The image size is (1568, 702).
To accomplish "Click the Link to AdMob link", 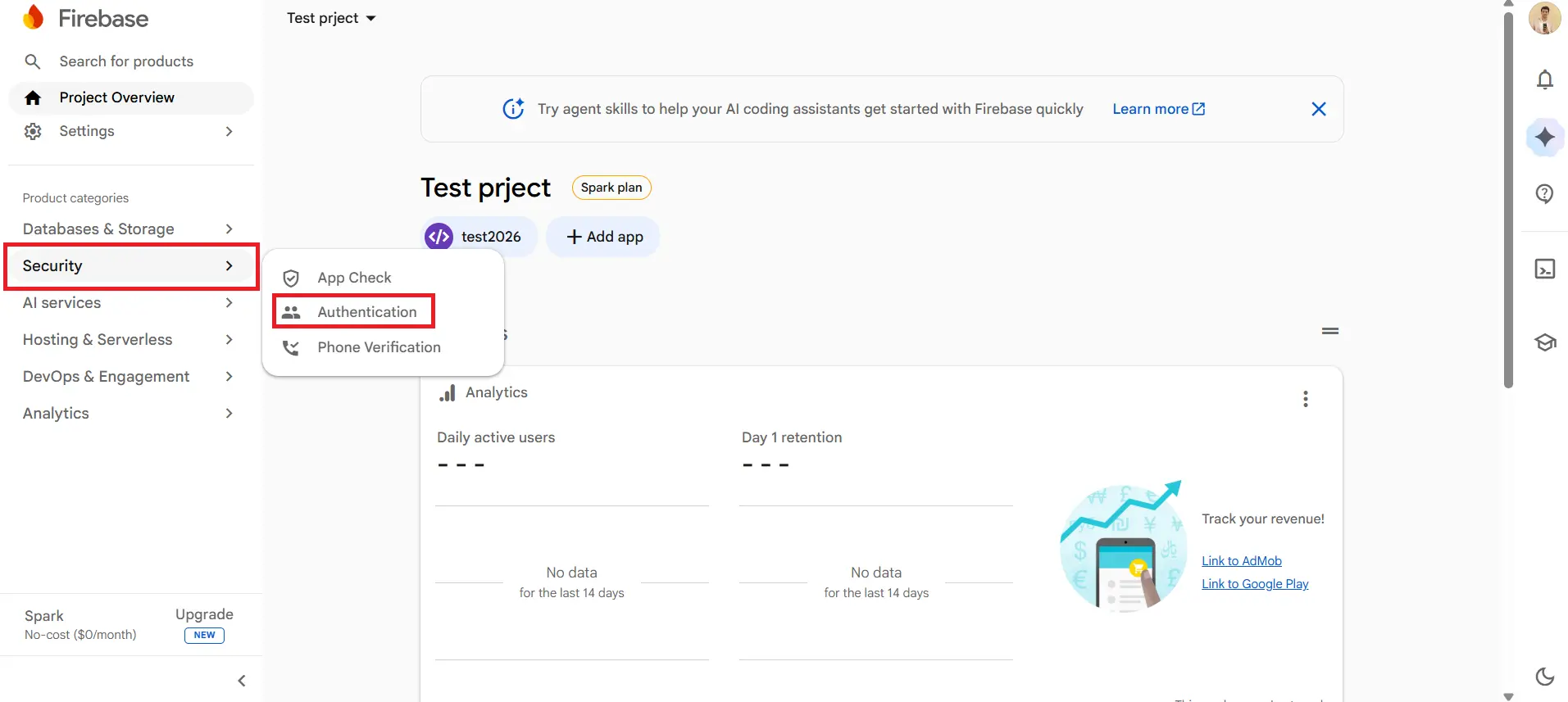I will (x=1242, y=561).
